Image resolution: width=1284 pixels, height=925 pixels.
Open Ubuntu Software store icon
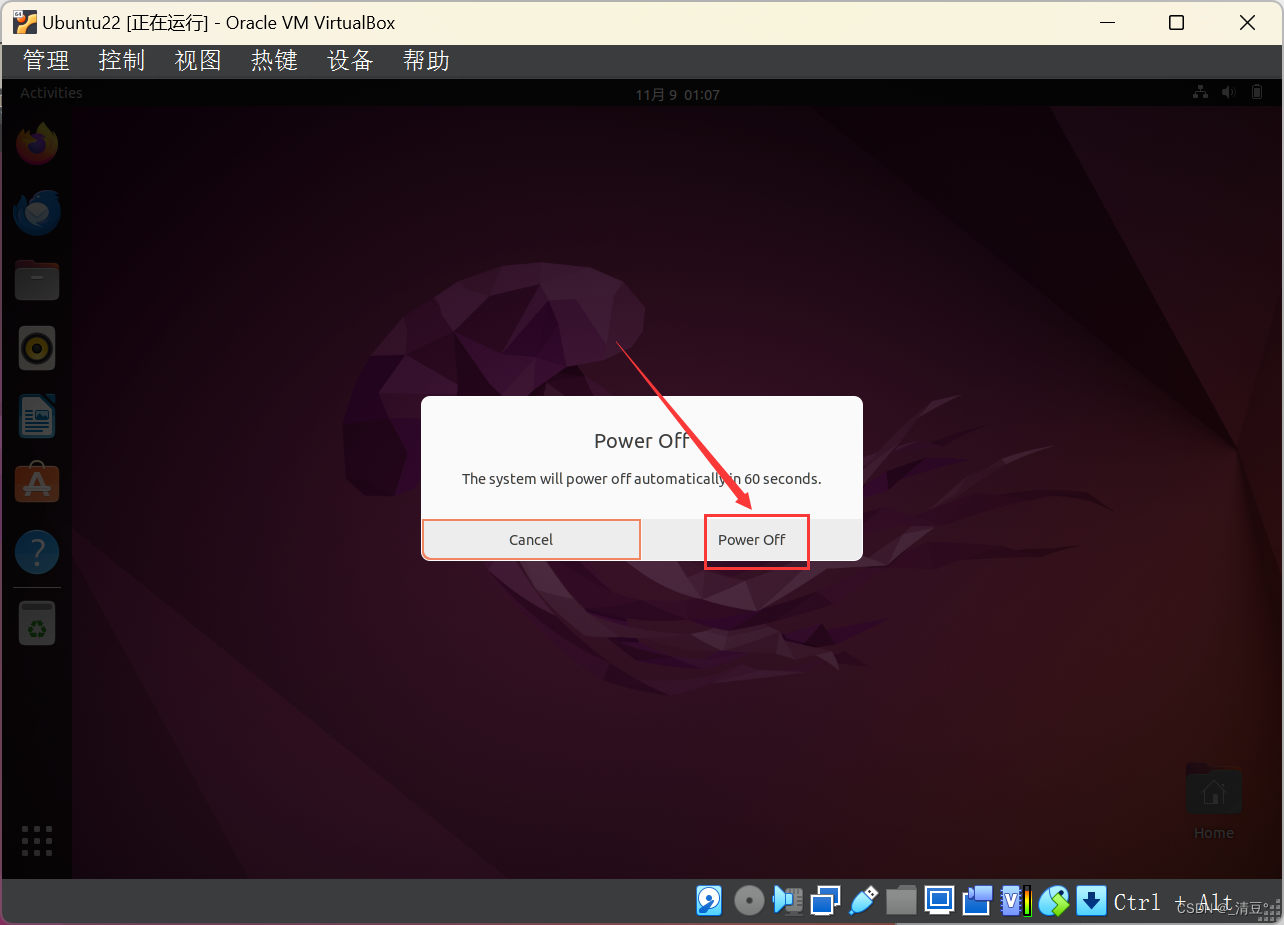pos(37,484)
